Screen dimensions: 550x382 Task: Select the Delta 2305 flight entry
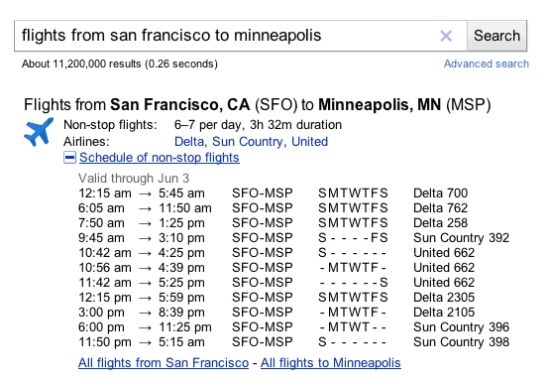click(444, 297)
